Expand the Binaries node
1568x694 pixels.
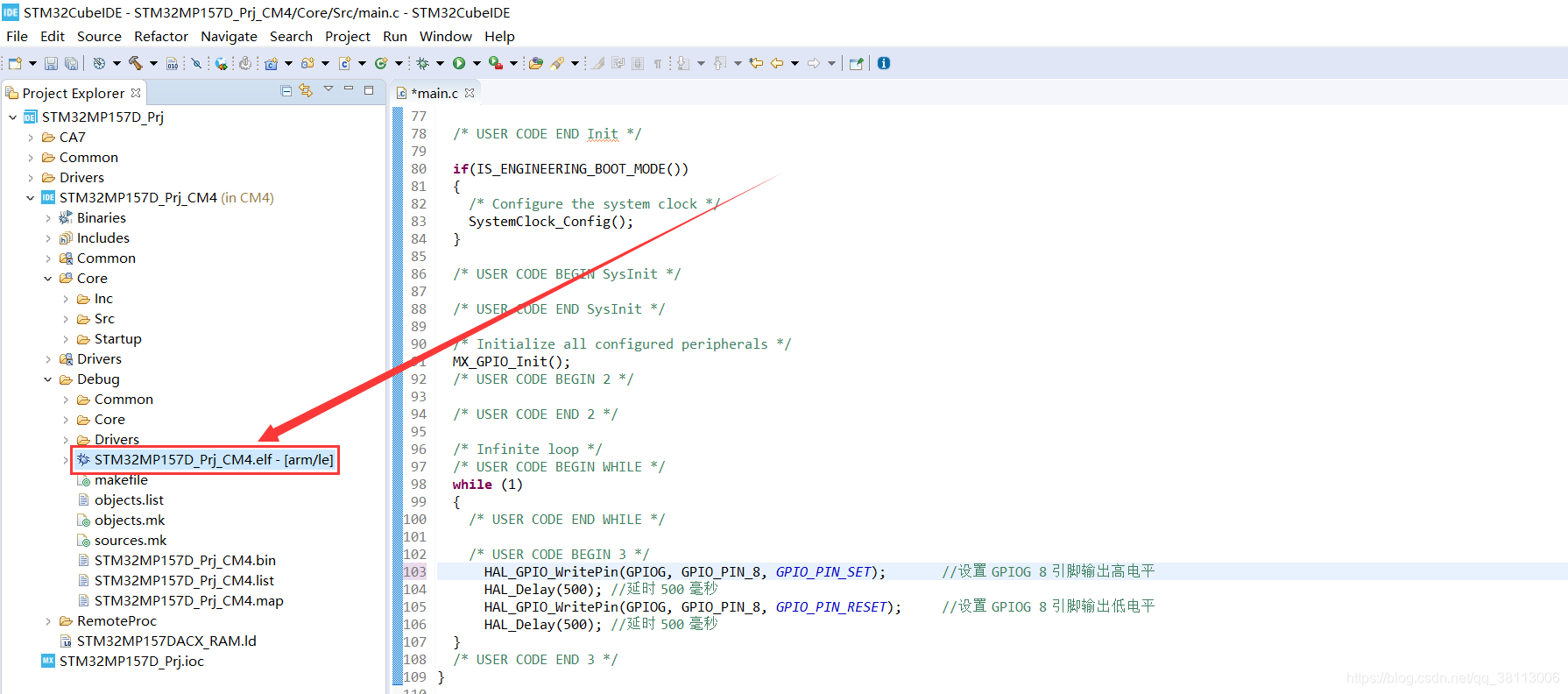(48, 218)
